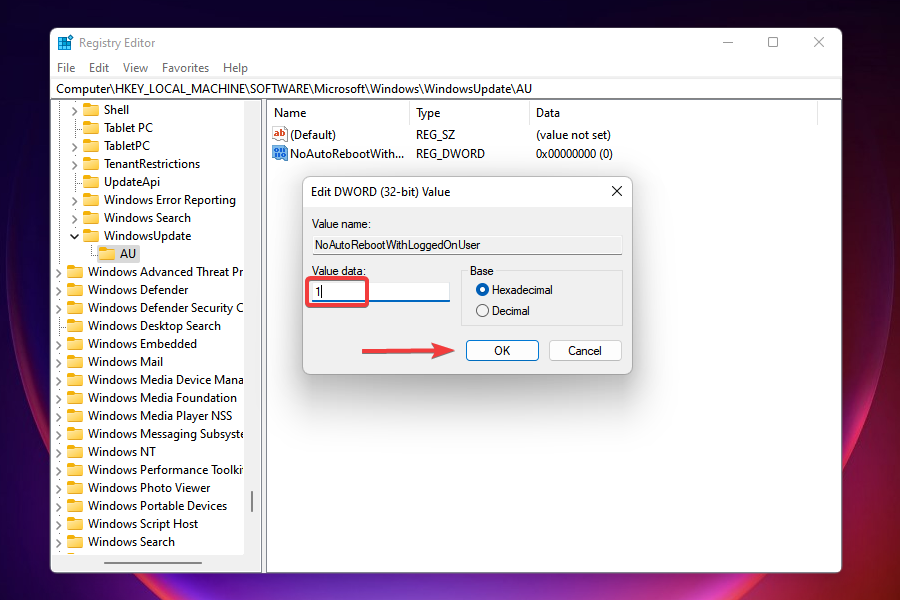Expand the Windows Performance Toolkit key

pyautogui.click(x=59, y=470)
